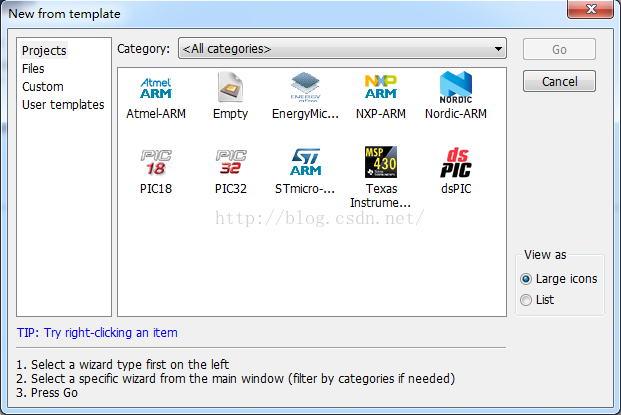The image size is (621, 415).
Task: Select Projects wizard type
Action: point(44,51)
